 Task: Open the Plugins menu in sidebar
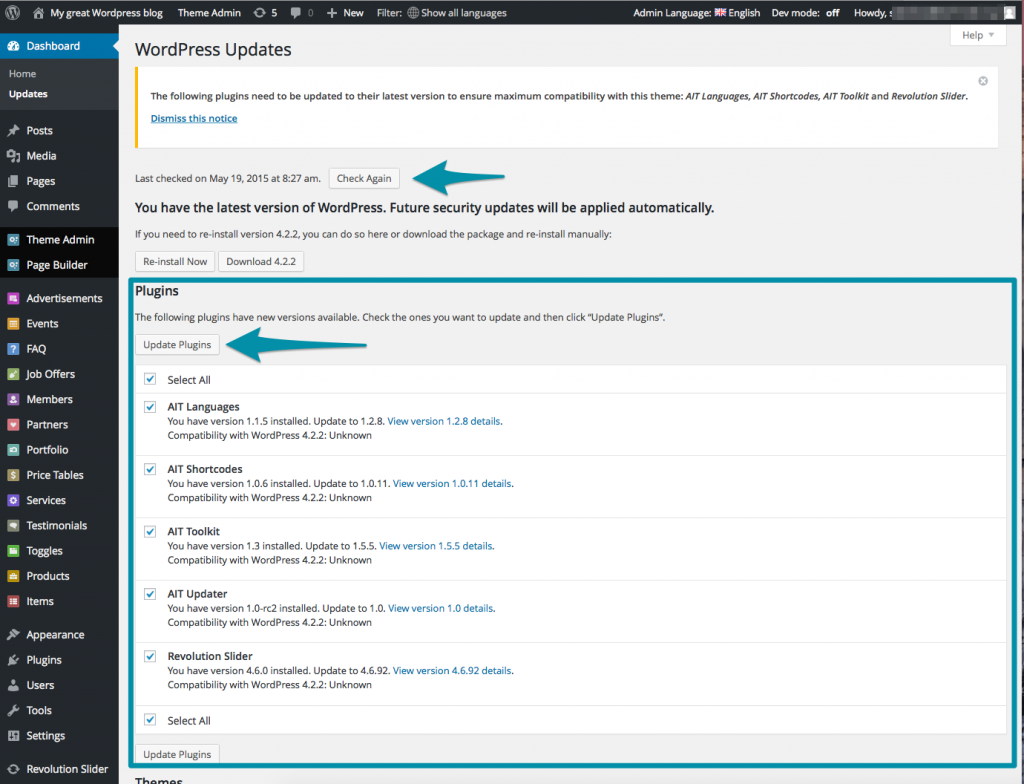59,660
